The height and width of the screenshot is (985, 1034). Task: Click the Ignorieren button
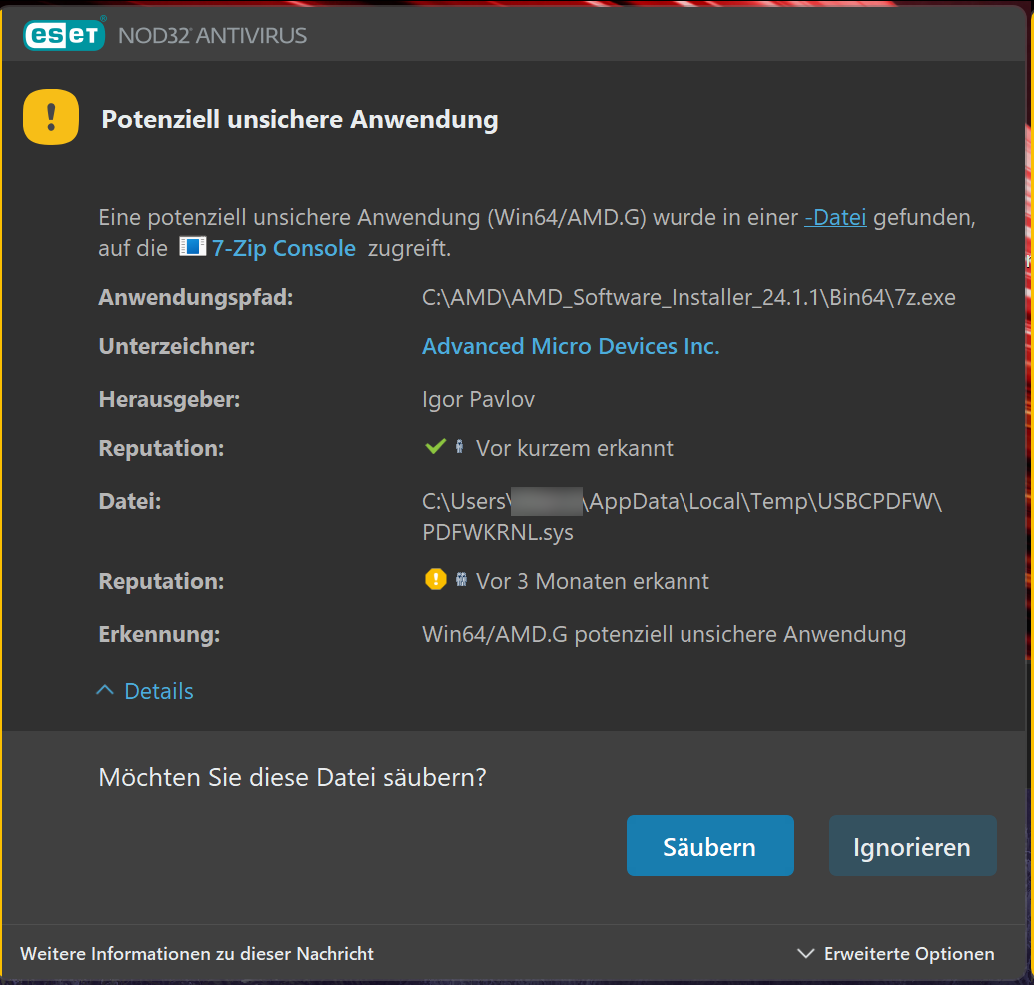click(912, 846)
